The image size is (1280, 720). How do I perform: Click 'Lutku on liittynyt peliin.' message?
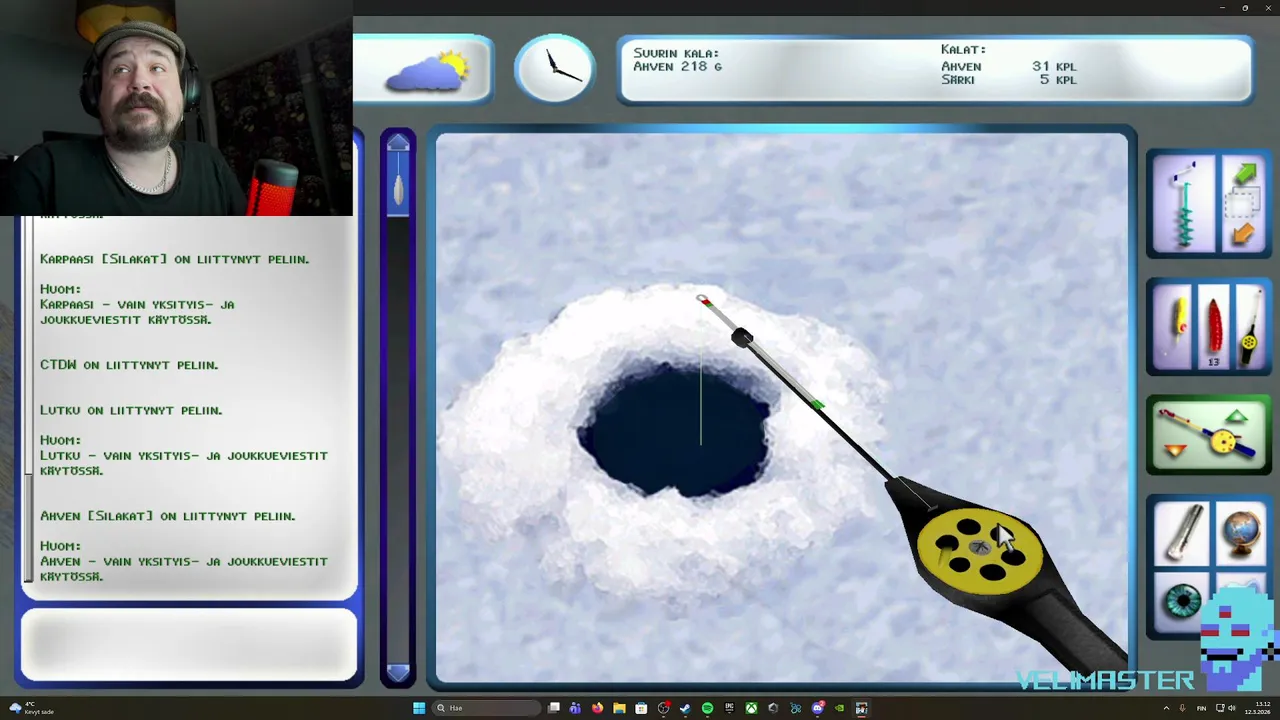point(131,410)
